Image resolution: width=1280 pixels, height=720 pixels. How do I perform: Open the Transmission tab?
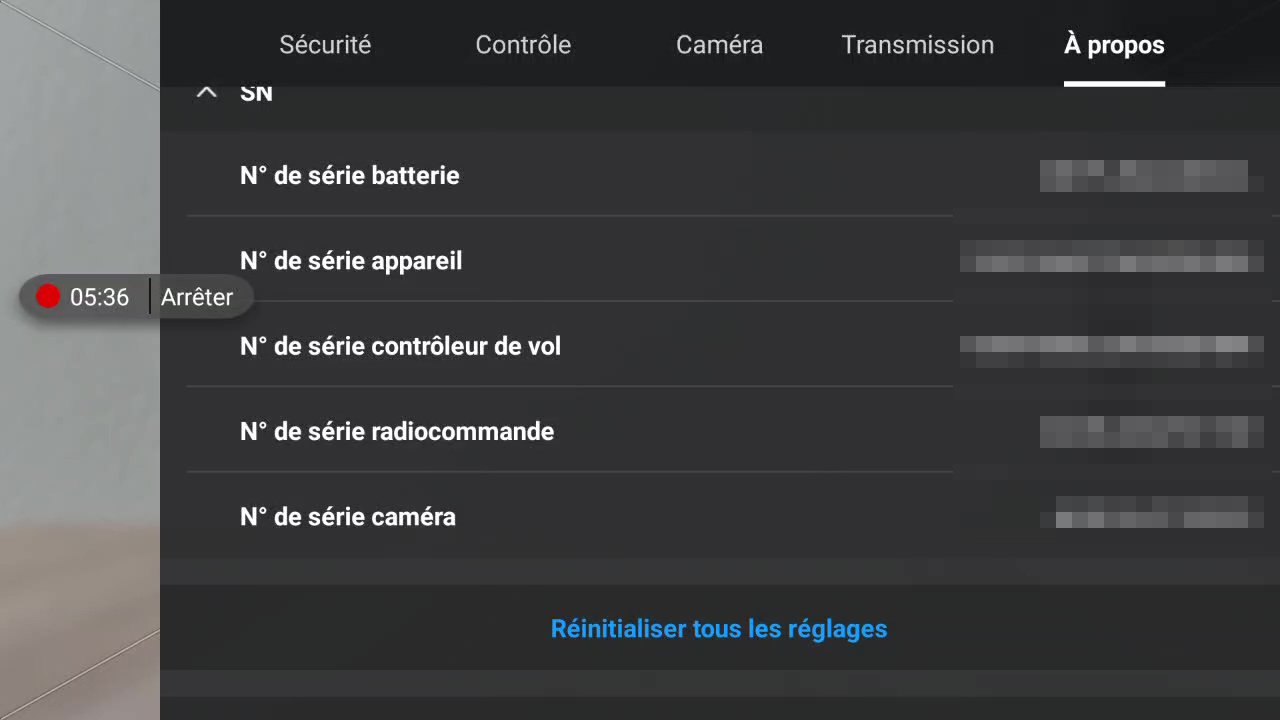pyautogui.click(x=918, y=45)
